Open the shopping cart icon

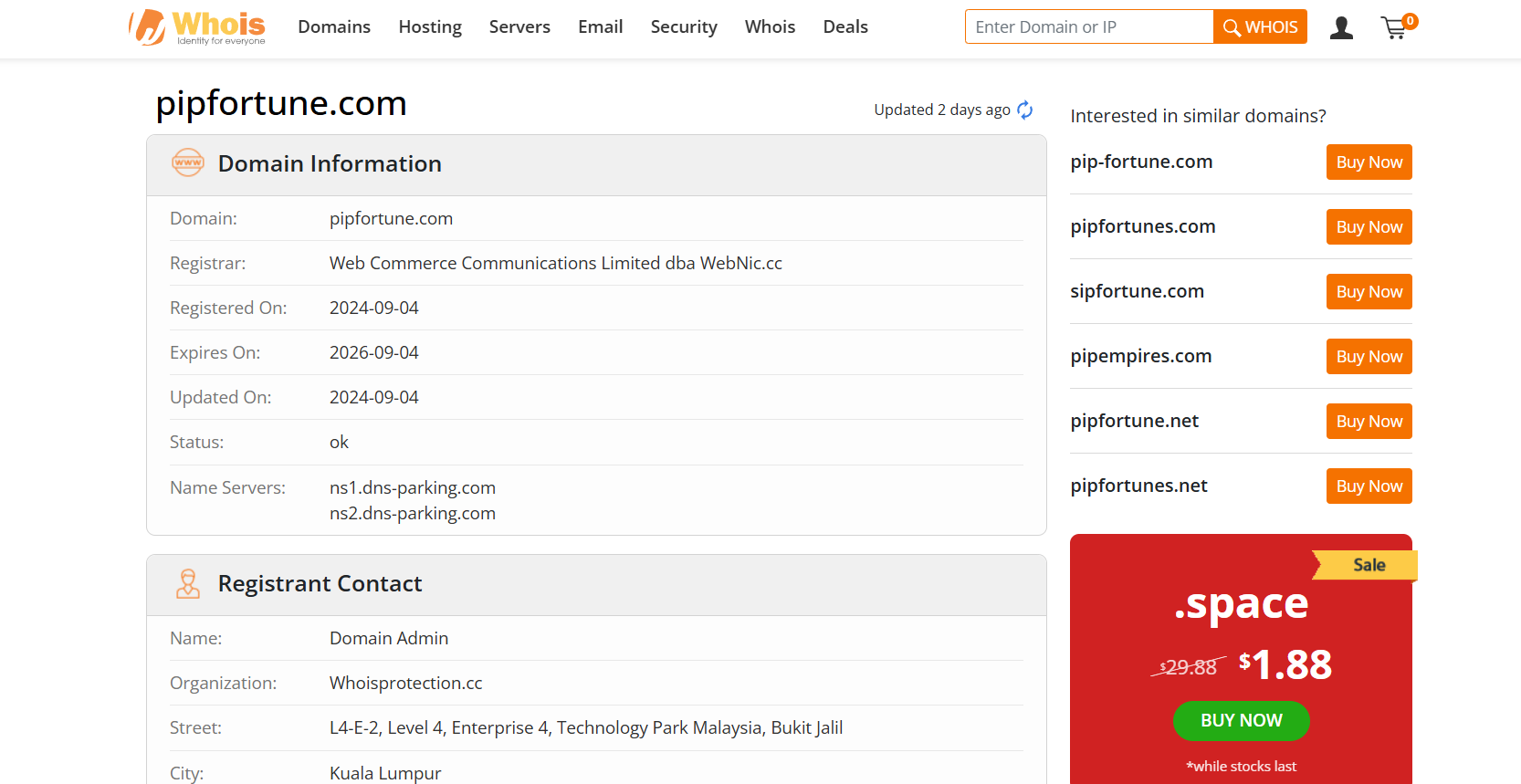(1398, 27)
